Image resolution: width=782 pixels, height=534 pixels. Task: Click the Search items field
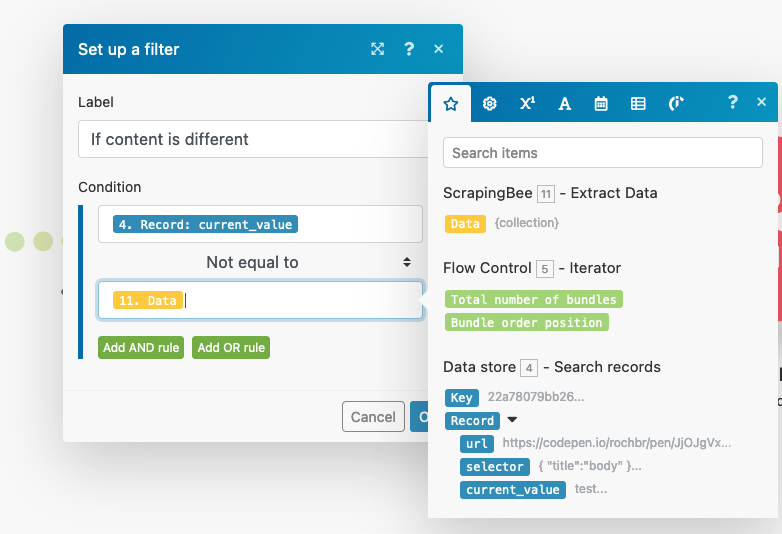pos(602,153)
